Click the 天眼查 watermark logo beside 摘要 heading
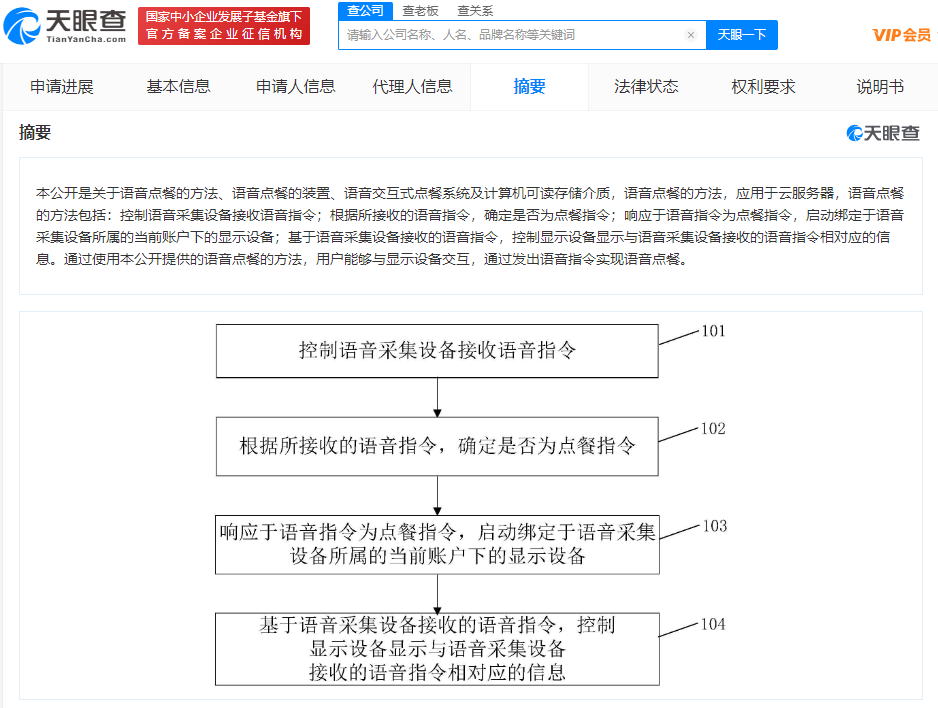 tap(883, 133)
